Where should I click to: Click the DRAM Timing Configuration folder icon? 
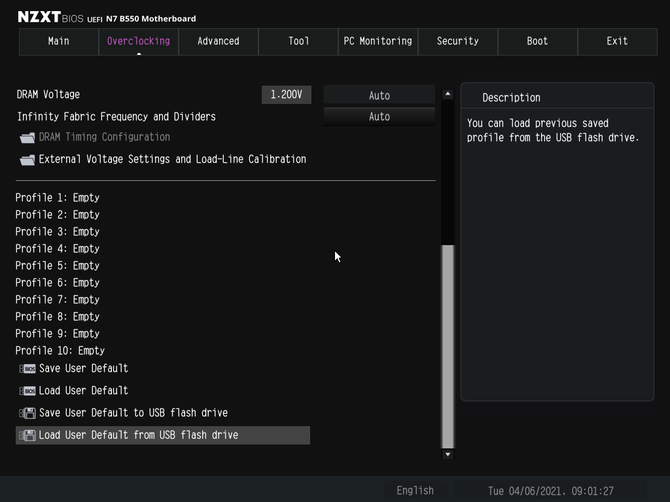pos(27,138)
